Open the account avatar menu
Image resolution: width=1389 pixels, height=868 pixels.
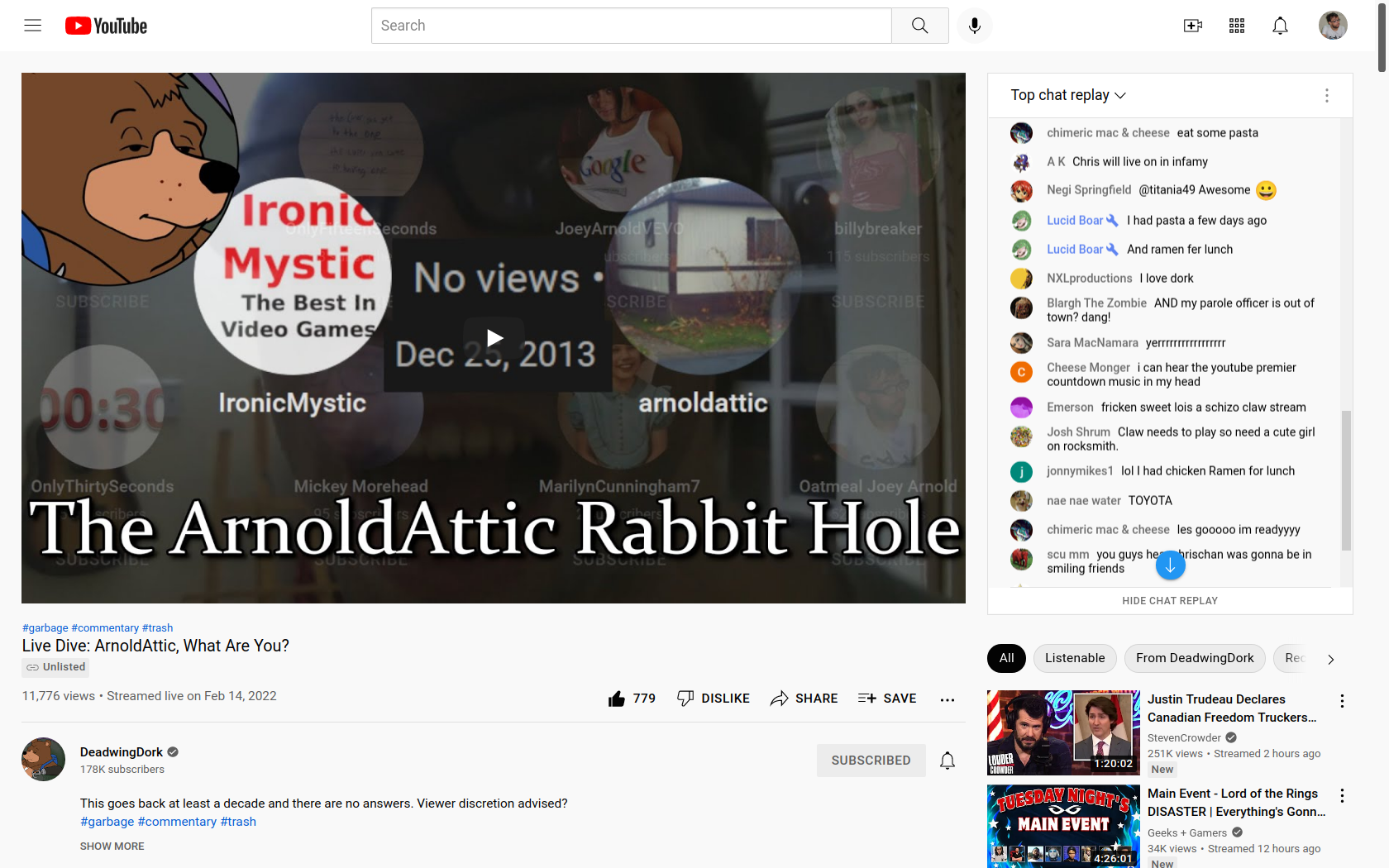[x=1333, y=26]
